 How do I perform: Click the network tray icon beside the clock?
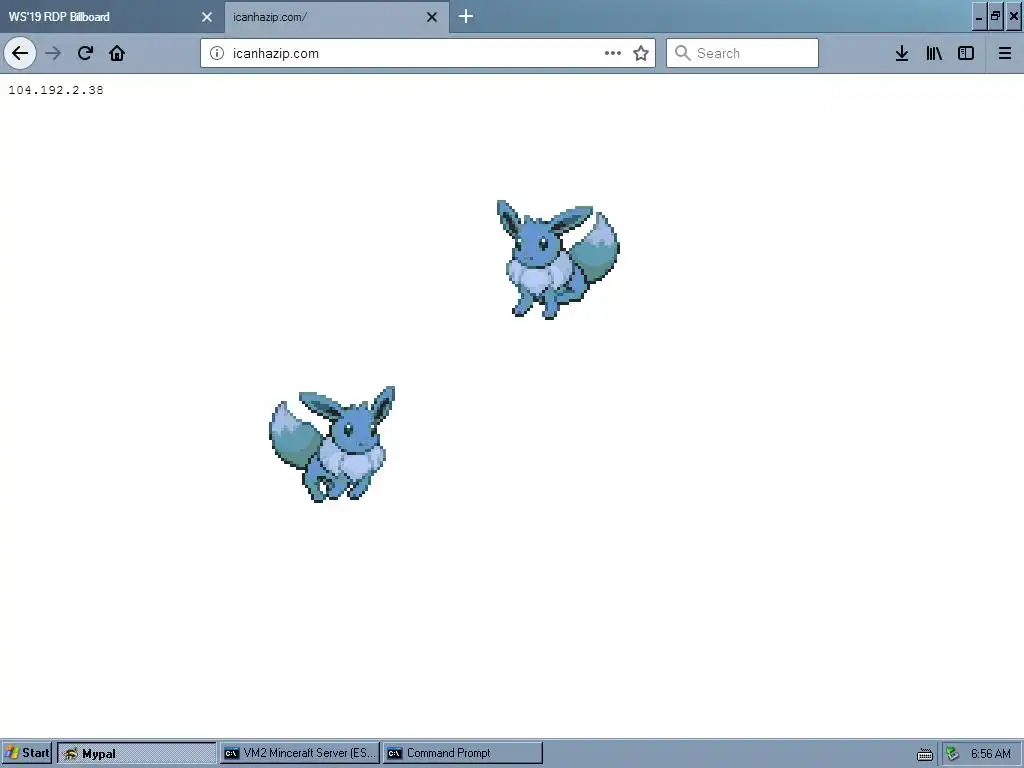pos(953,754)
